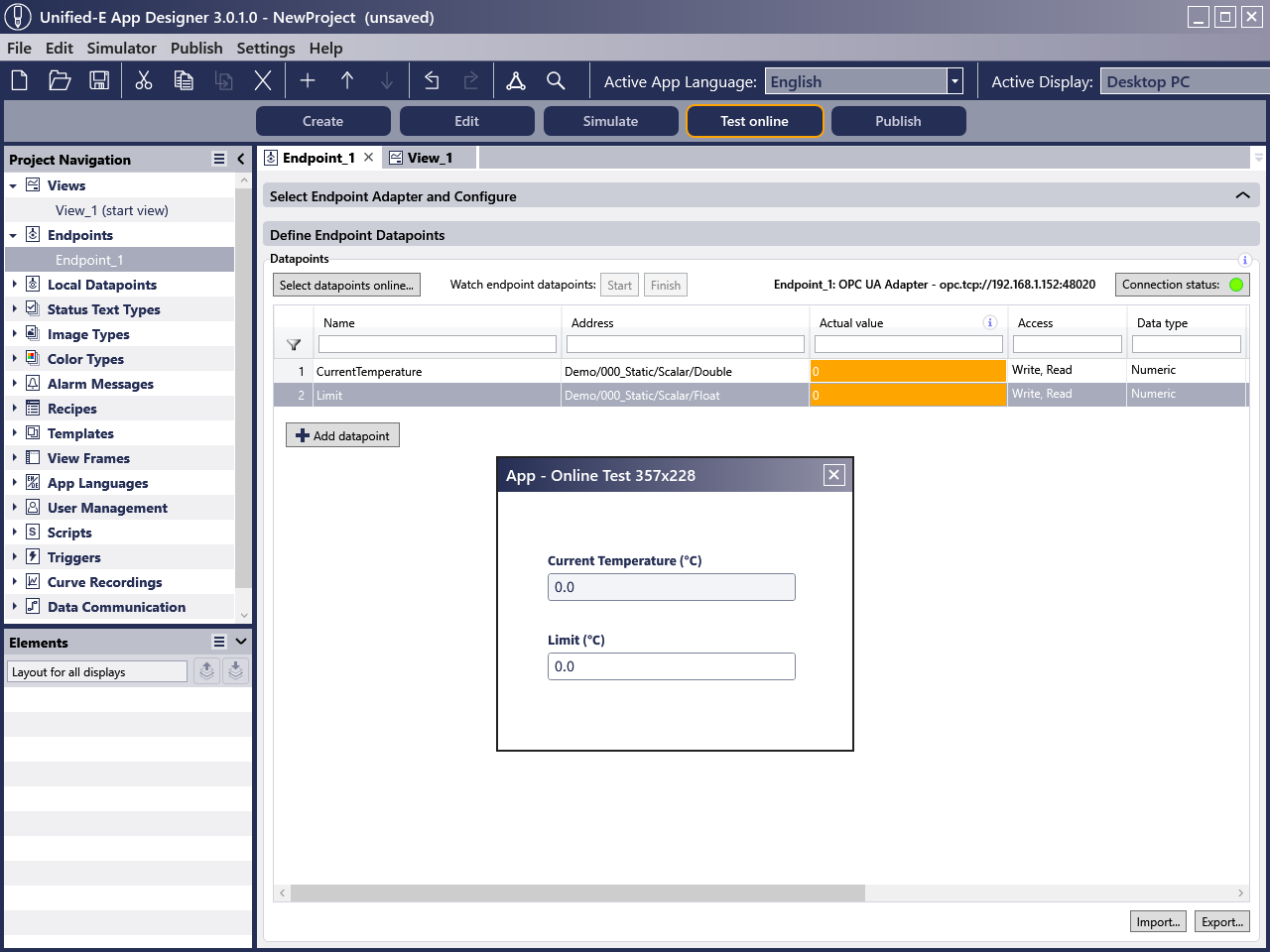The height and width of the screenshot is (952, 1270).
Task: Expand the Scripts tree node
Action: pyautogui.click(x=15, y=533)
